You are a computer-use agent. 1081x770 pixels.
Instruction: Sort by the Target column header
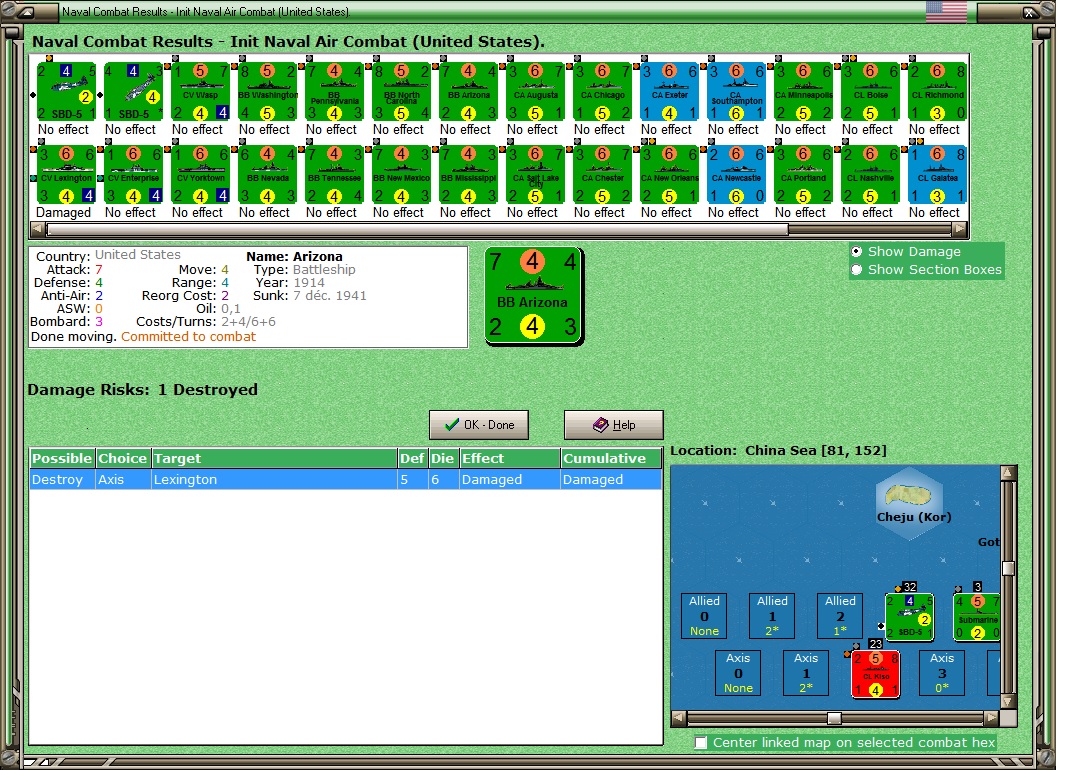click(274, 458)
